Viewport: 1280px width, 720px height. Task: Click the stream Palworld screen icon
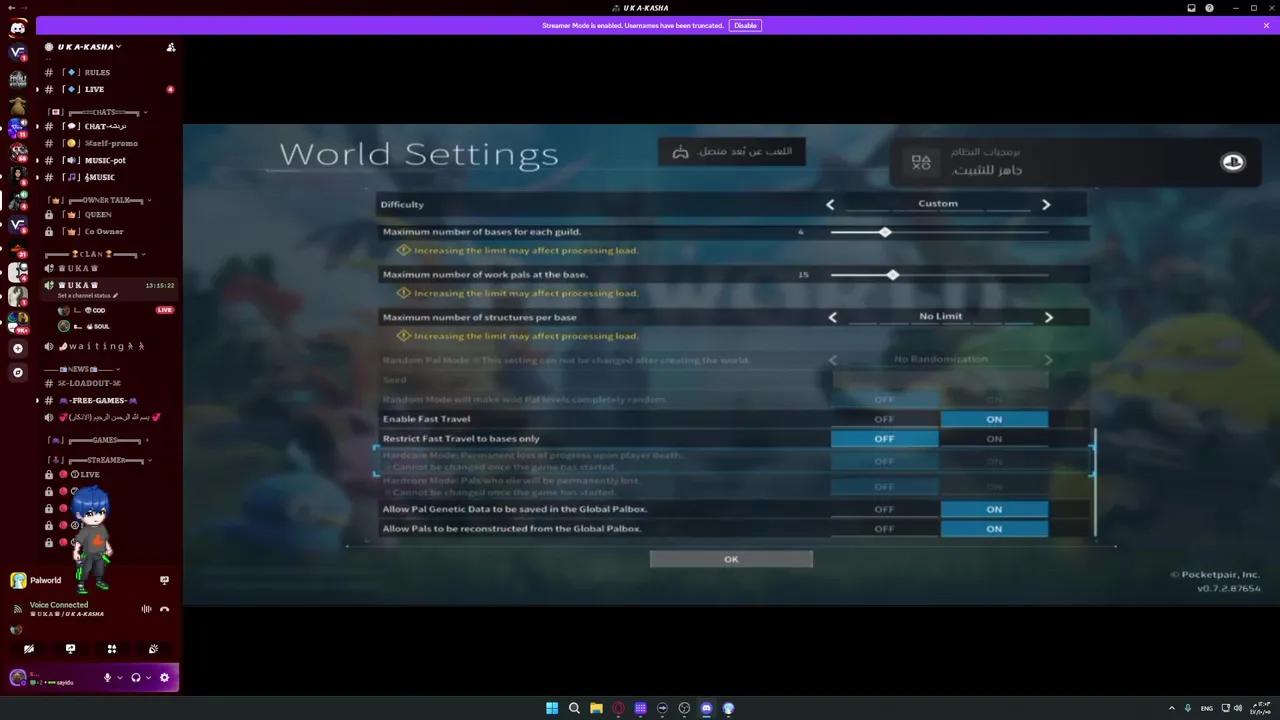(164, 580)
